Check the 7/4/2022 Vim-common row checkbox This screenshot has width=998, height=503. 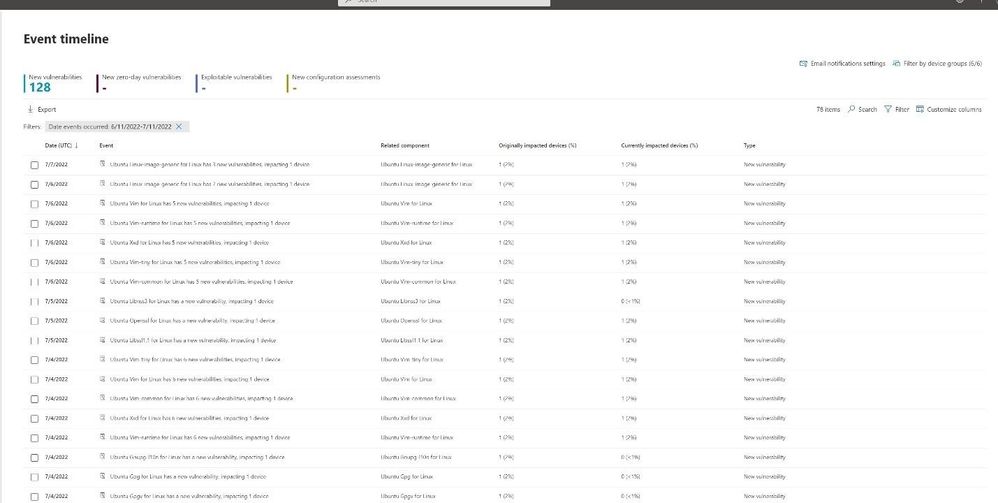34,399
